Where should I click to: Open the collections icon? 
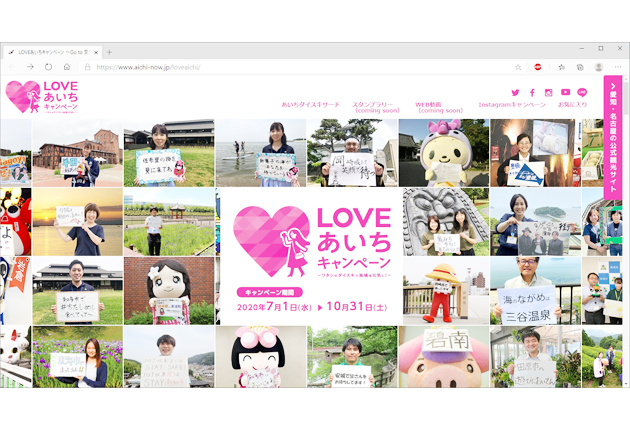click(x=580, y=67)
